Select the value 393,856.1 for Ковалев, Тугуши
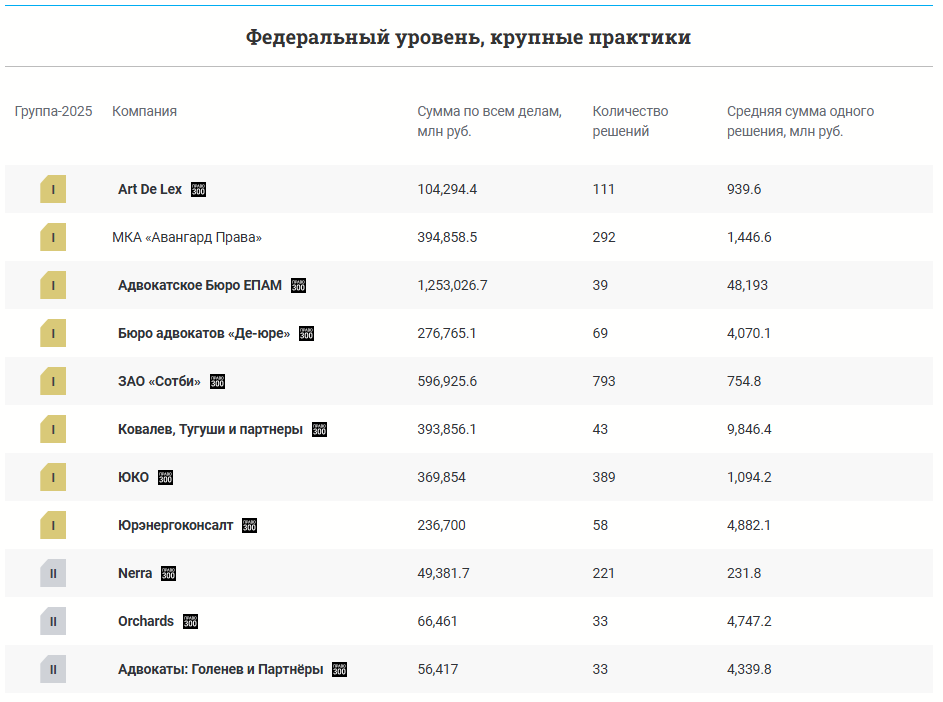Image resolution: width=943 pixels, height=702 pixels. 447,430
